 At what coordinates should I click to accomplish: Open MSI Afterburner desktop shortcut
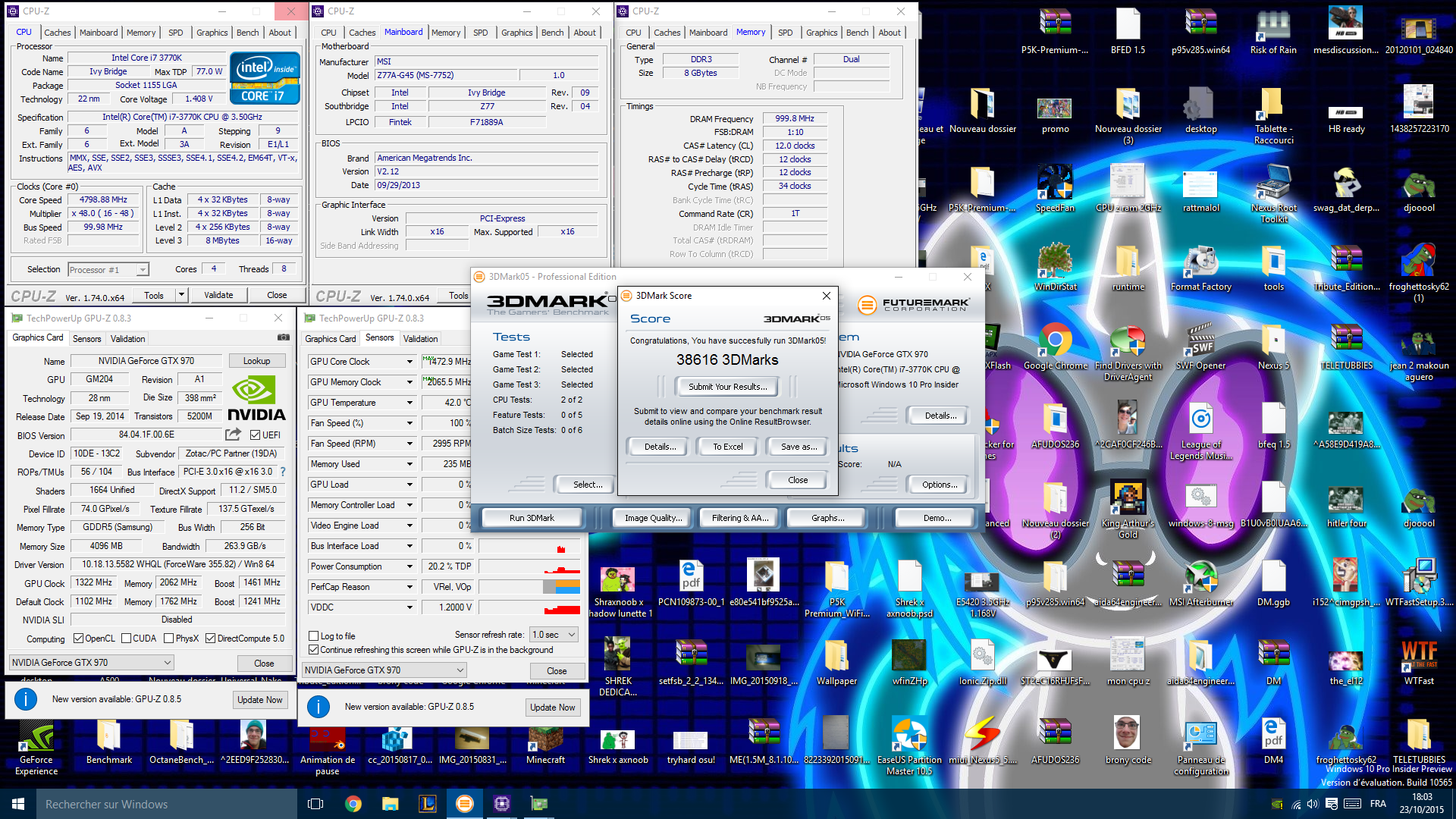pos(1200,584)
